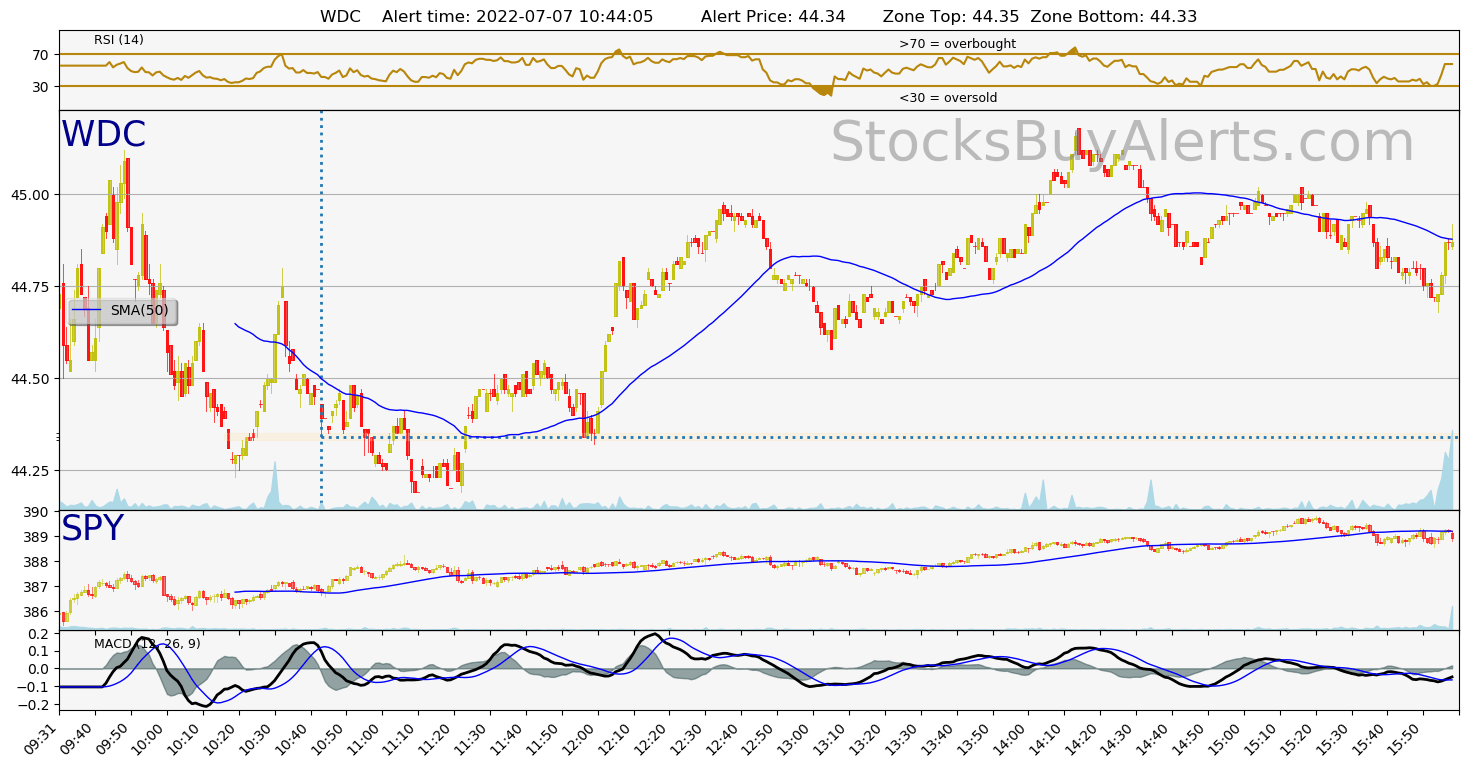Click the Zone Bottom: 44.33 title text
Screen dimensions: 1474x768
pyautogui.click(x=1113, y=17)
